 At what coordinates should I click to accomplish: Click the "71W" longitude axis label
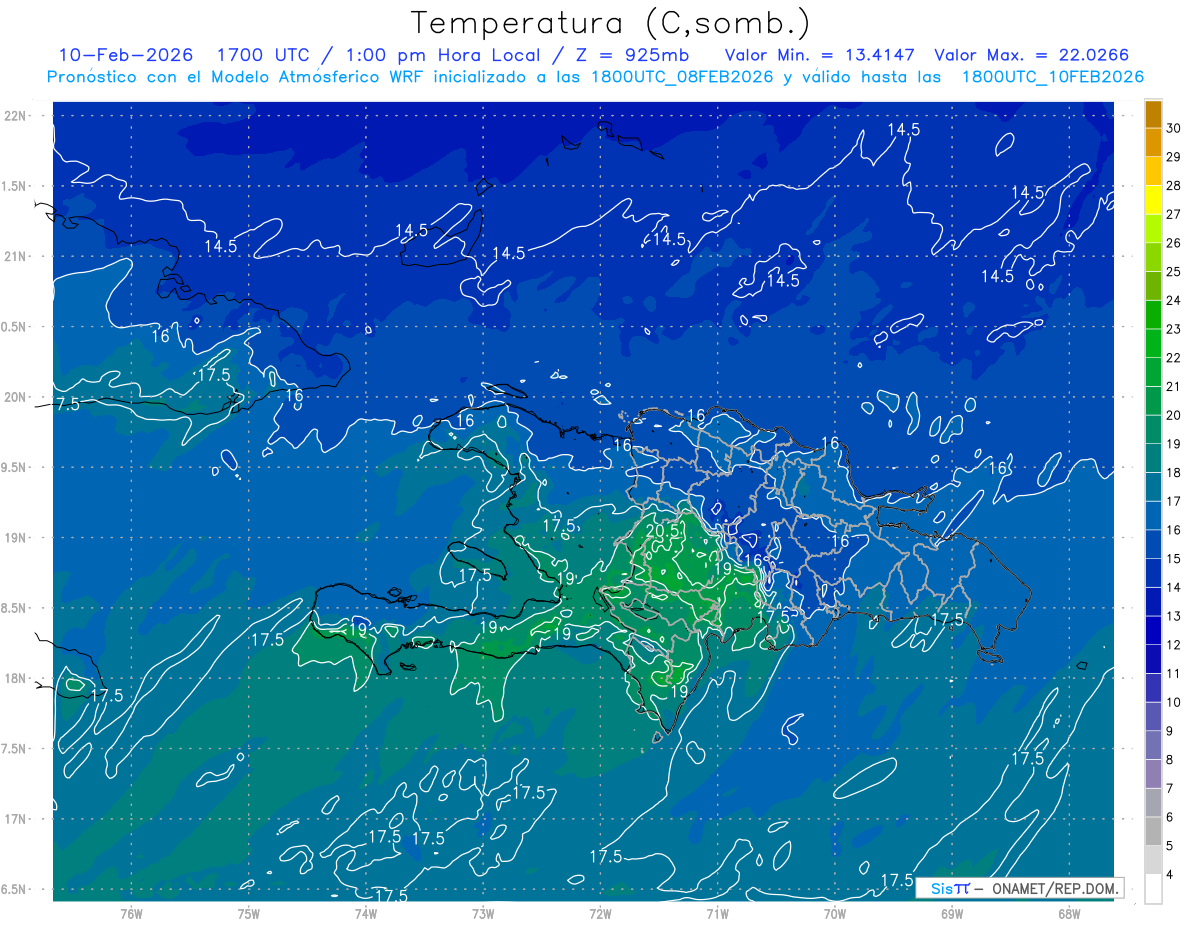(x=717, y=914)
